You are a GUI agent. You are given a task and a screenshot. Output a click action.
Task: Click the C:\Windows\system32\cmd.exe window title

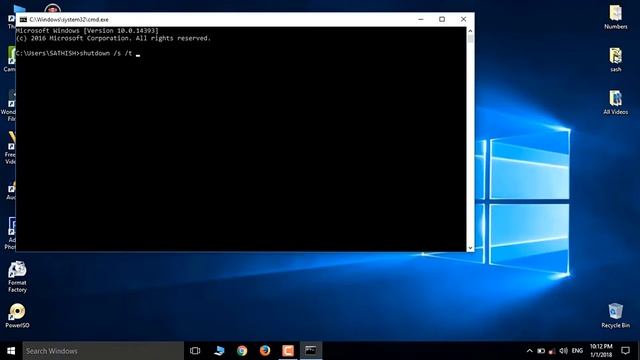[69, 20]
